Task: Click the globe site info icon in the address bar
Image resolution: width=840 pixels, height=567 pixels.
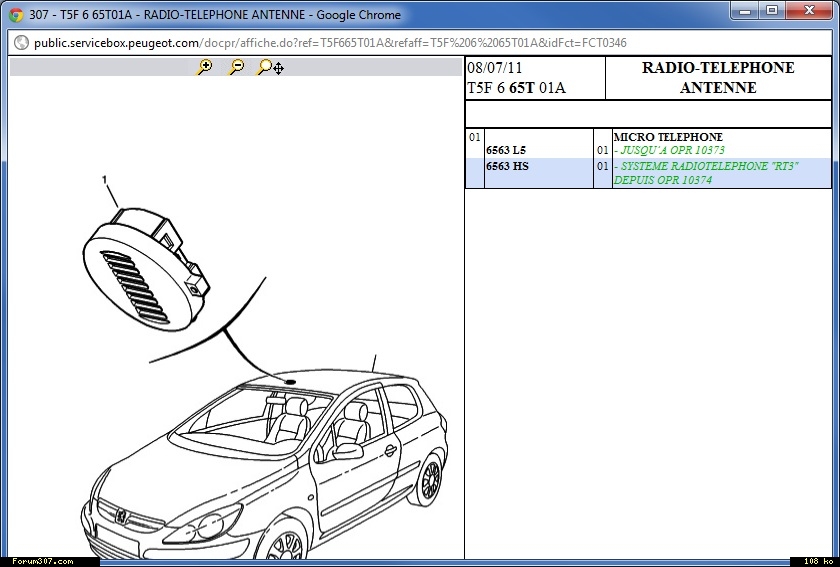Action: (21, 42)
